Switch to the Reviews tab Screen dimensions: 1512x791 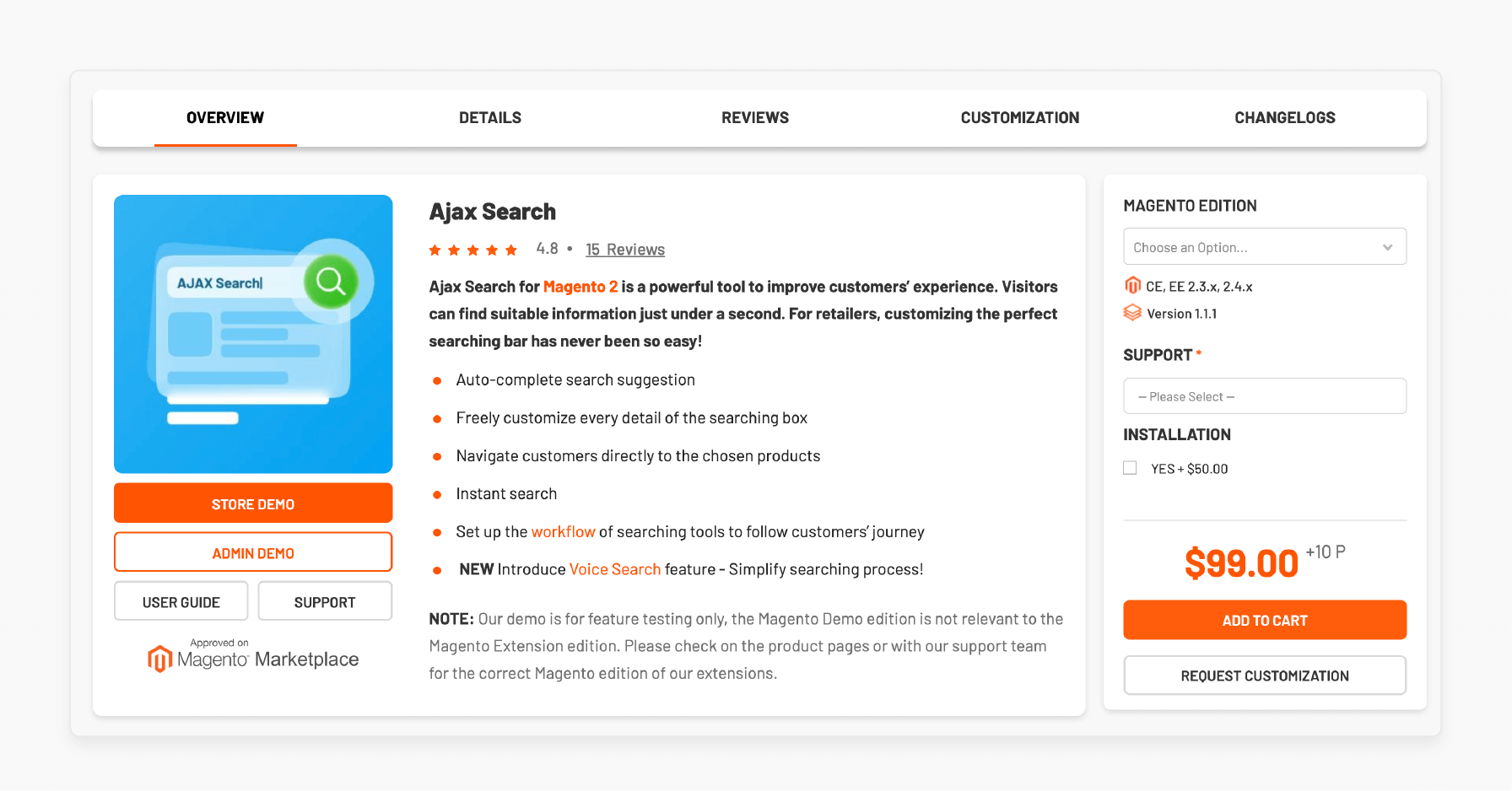[754, 117]
